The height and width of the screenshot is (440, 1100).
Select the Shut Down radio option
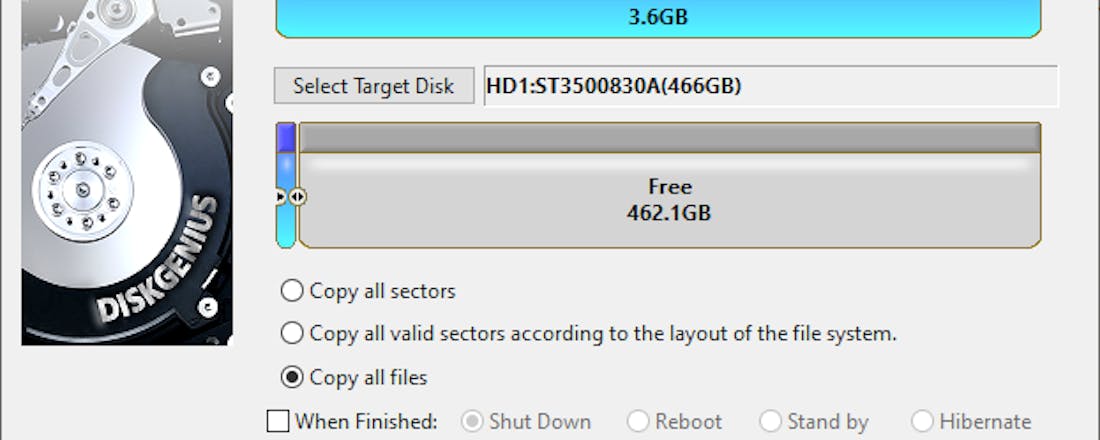point(471,421)
